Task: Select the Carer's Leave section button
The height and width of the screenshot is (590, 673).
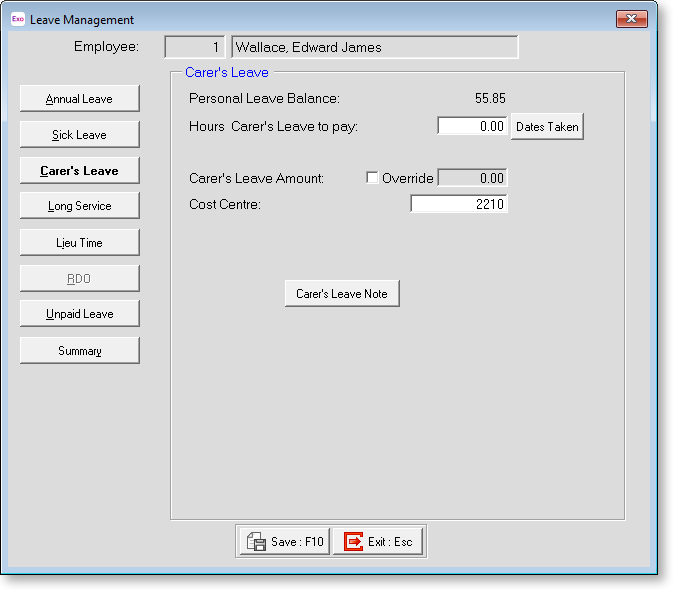Action: pyautogui.click(x=79, y=171)
